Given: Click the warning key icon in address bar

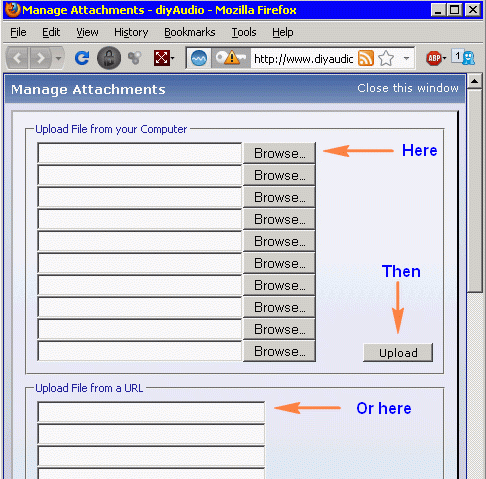Looking at the screenshot, I should [231, 58].
